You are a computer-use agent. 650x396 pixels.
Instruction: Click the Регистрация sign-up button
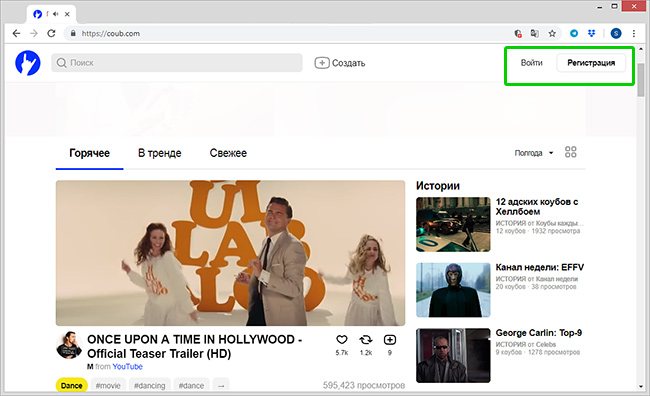591,63
